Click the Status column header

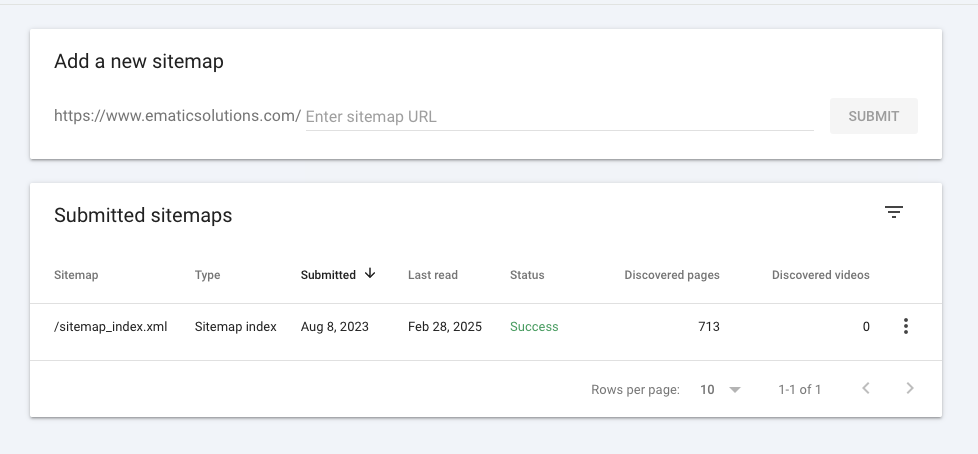pos(527,275)
